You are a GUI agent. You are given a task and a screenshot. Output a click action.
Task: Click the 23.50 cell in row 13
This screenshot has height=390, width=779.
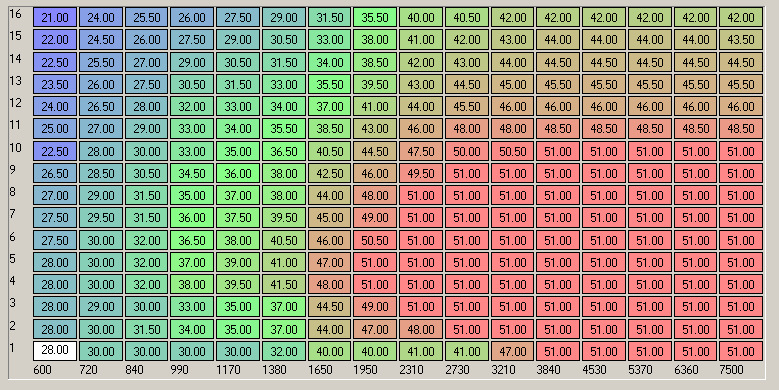[x=55, y=84]
